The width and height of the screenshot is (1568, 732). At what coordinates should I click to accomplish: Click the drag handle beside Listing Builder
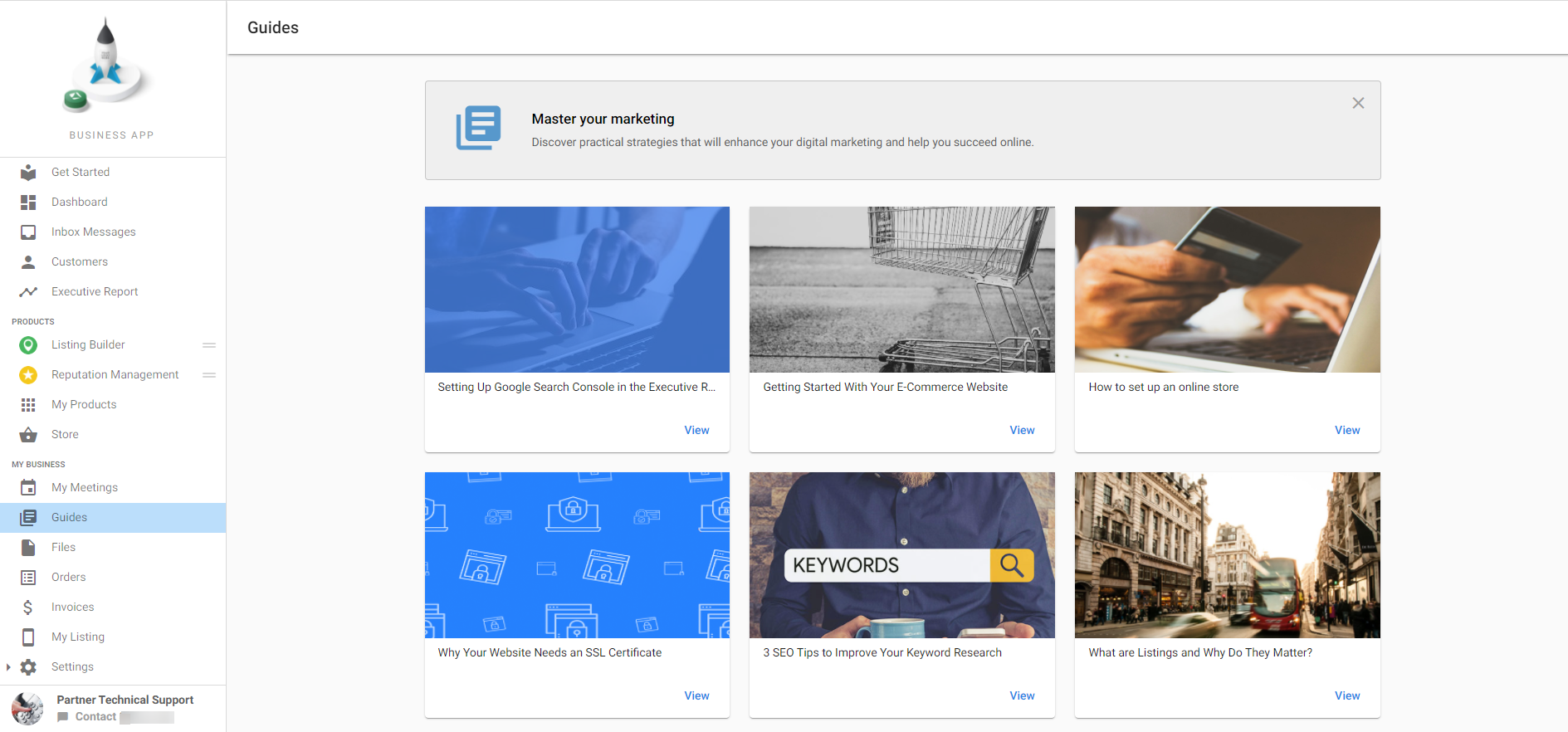tap(209, 344)
